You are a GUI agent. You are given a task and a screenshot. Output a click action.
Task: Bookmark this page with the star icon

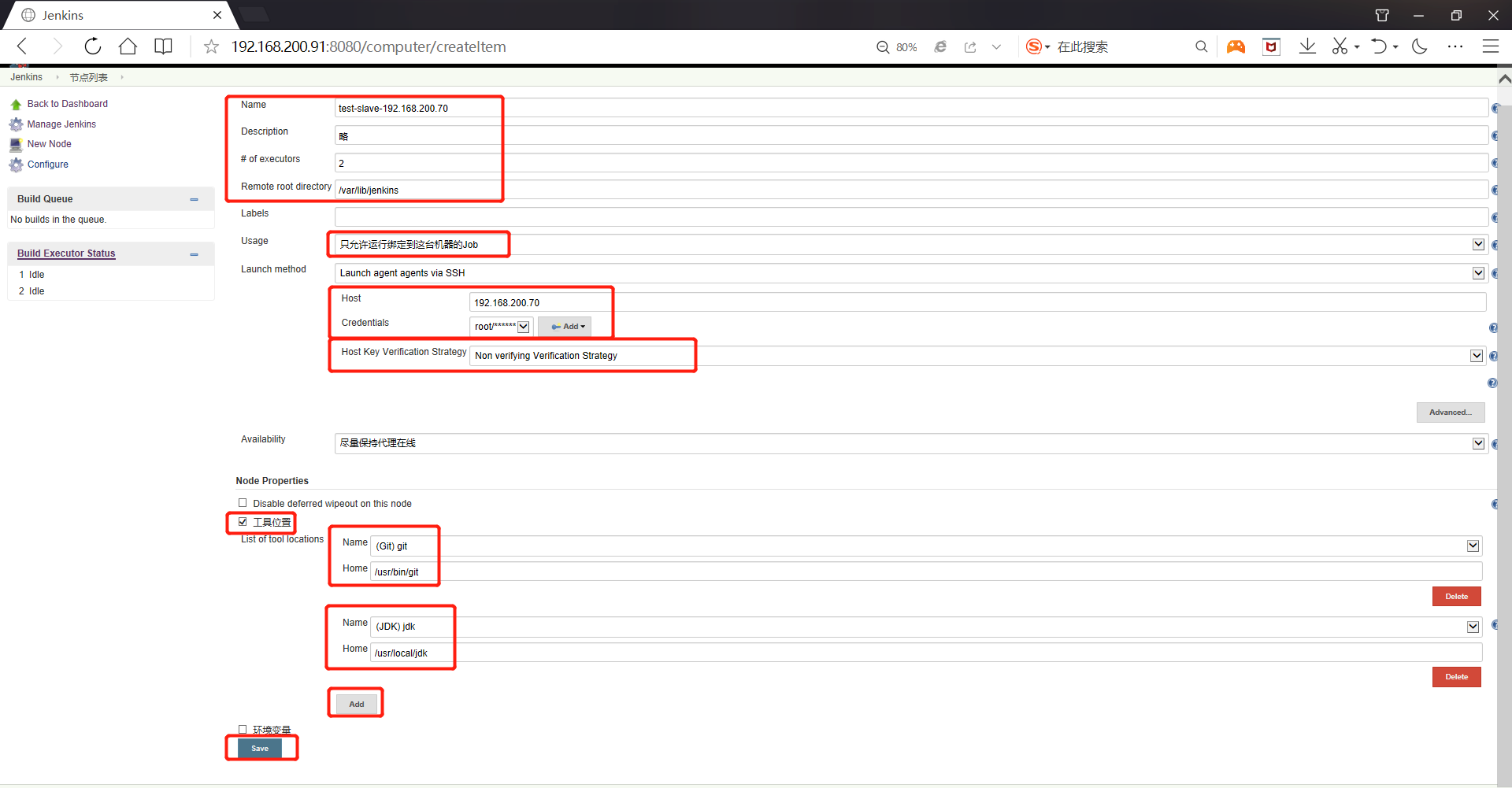211,46
